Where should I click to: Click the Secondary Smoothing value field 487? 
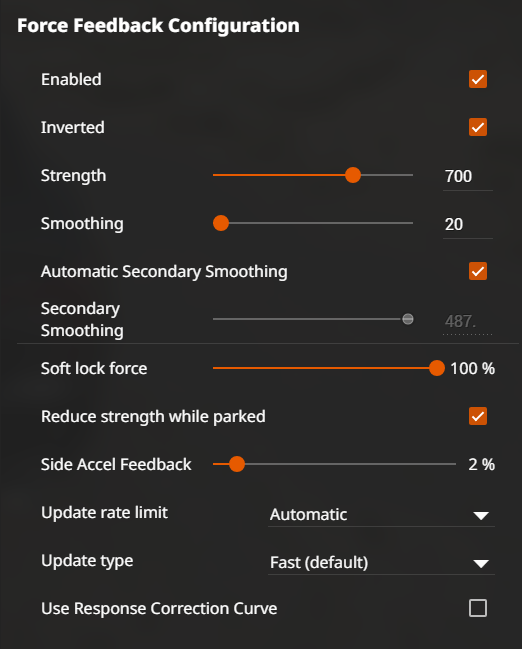468,322
